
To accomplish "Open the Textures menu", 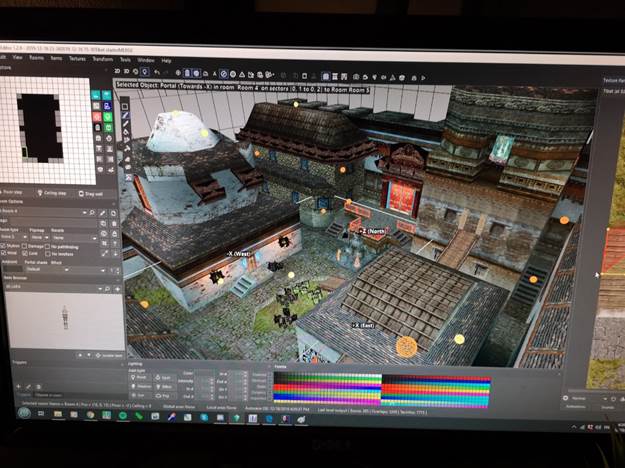I will pos(77,60).
